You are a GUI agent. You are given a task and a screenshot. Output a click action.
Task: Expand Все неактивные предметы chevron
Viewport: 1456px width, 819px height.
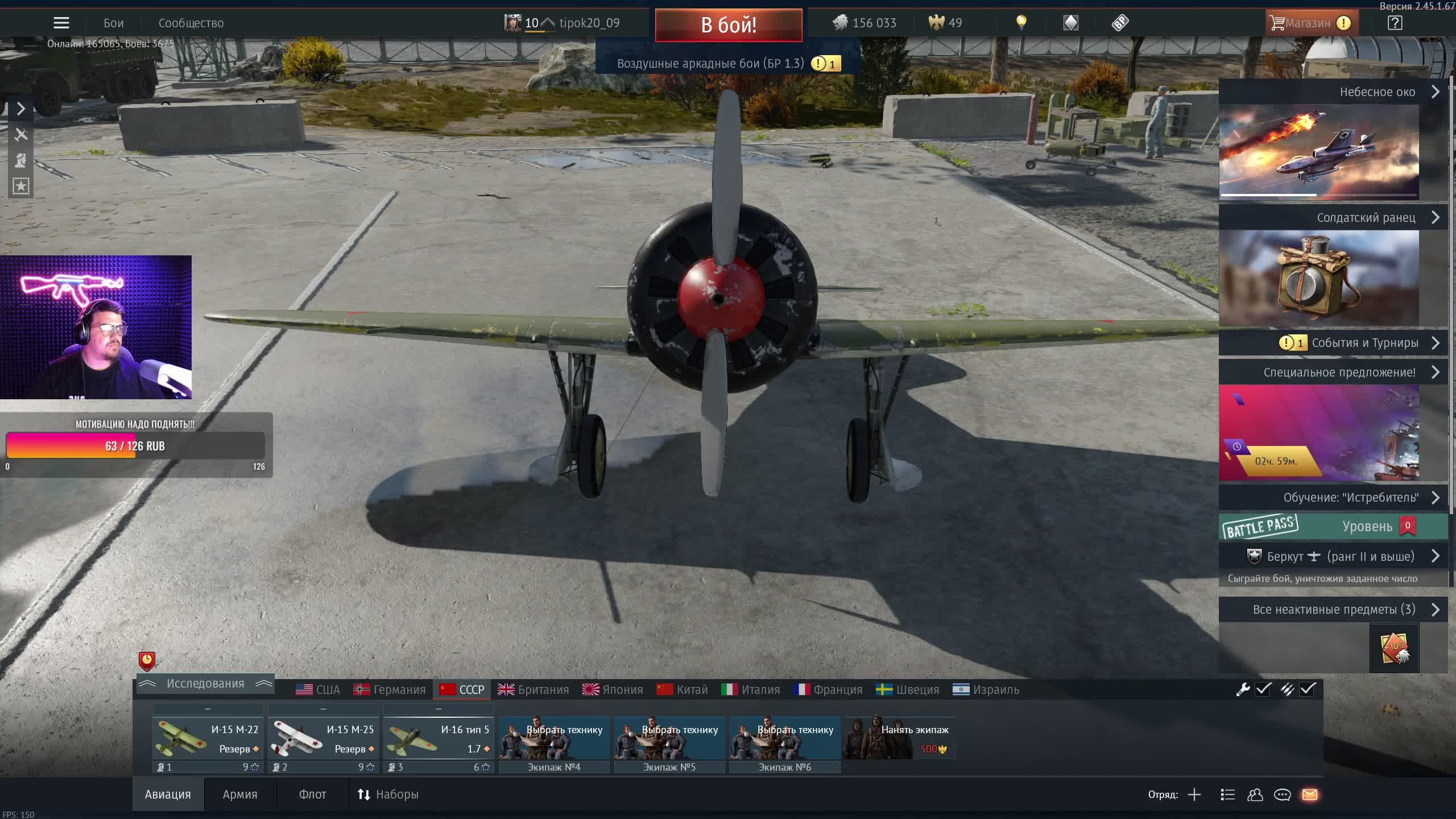[x=1436, y=610]
